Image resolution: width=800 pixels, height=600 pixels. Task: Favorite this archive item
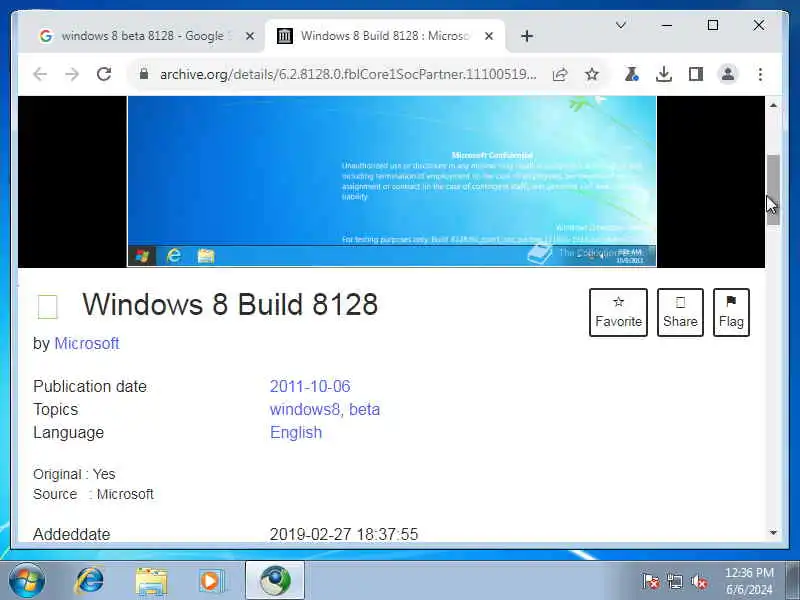click(x=618, y=312)
